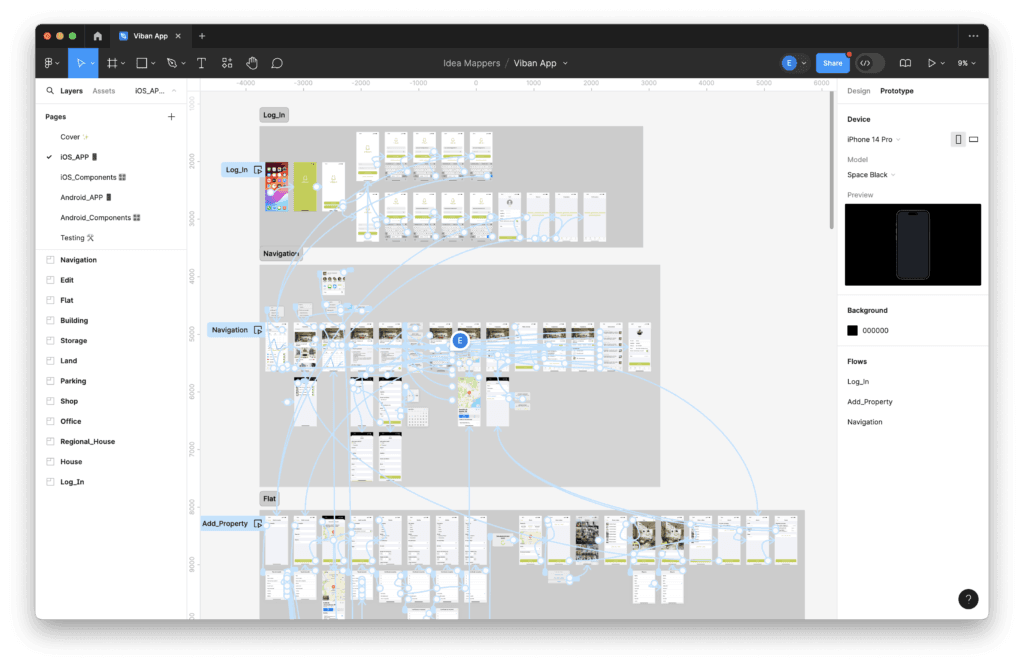Select the Storage layer
Image resolution: width=1024 pixels, height=666 pixels.
click(73, 341)
